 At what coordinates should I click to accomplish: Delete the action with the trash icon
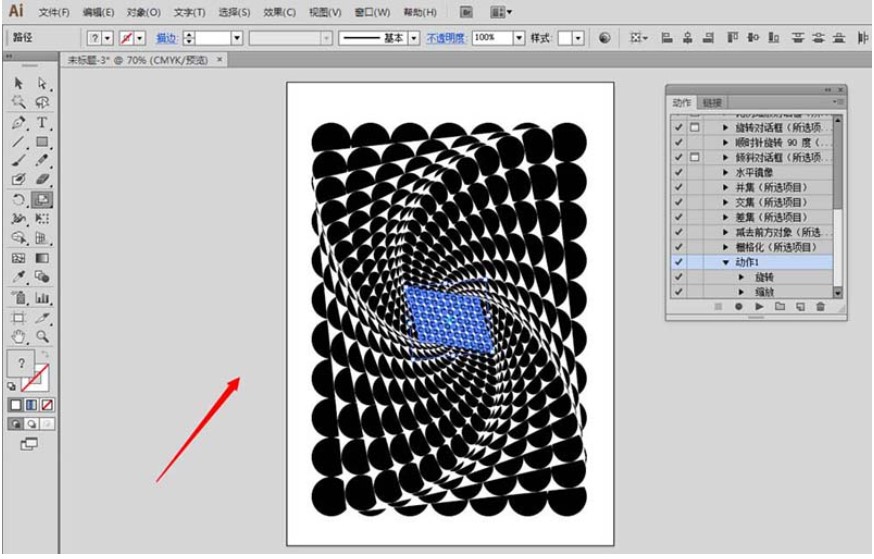(x=820, y=307)
